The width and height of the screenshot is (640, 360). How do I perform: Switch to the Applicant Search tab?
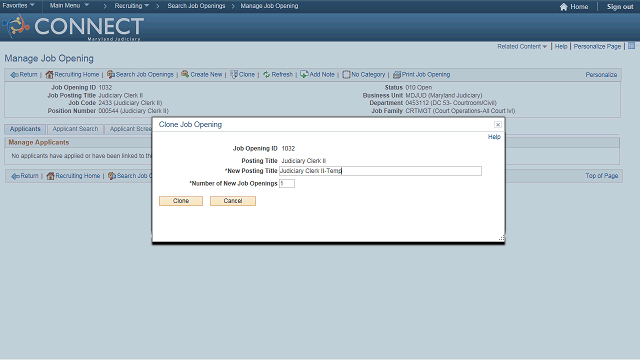click(75, 129)
